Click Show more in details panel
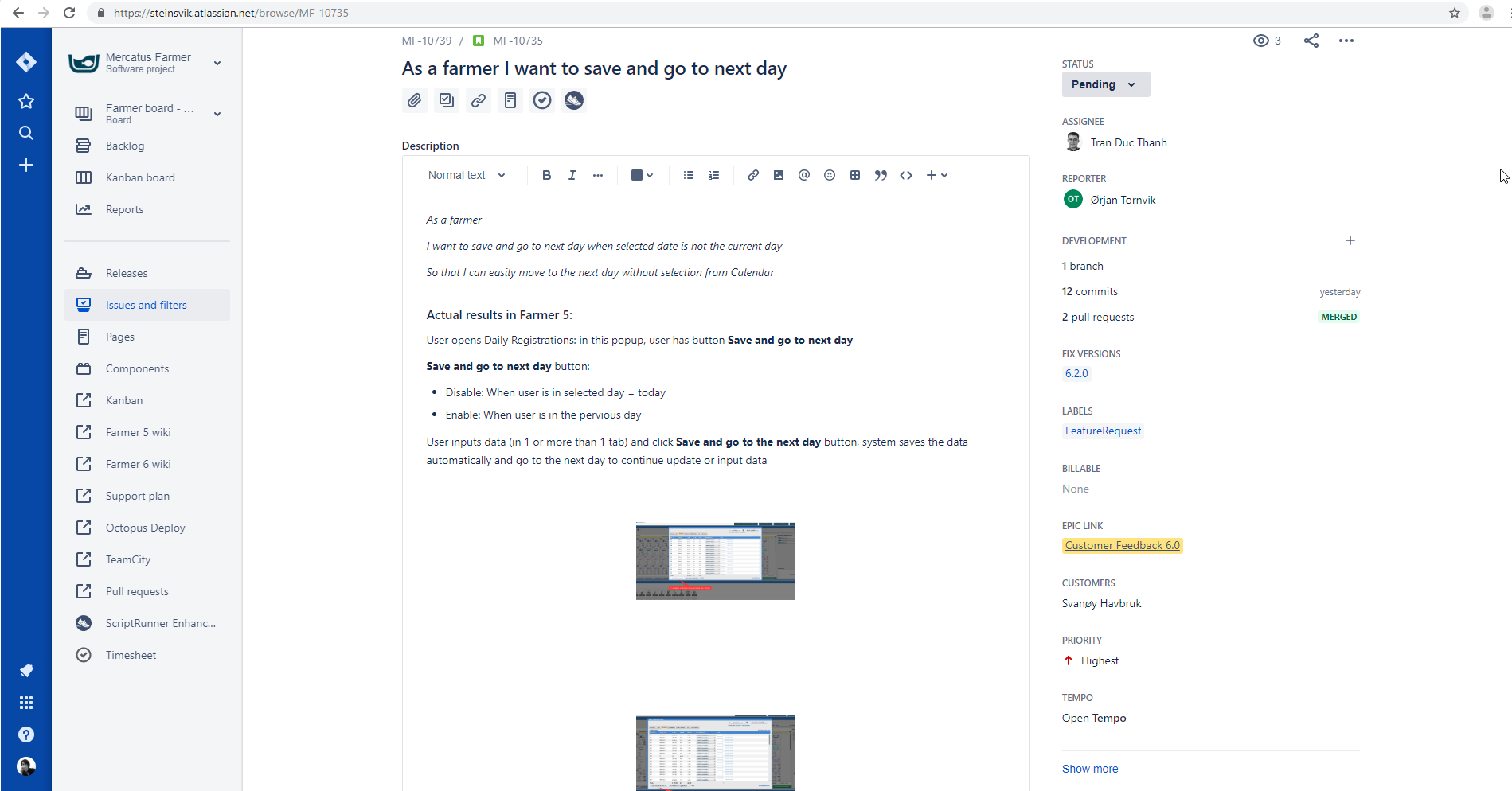 [1090, 769]
